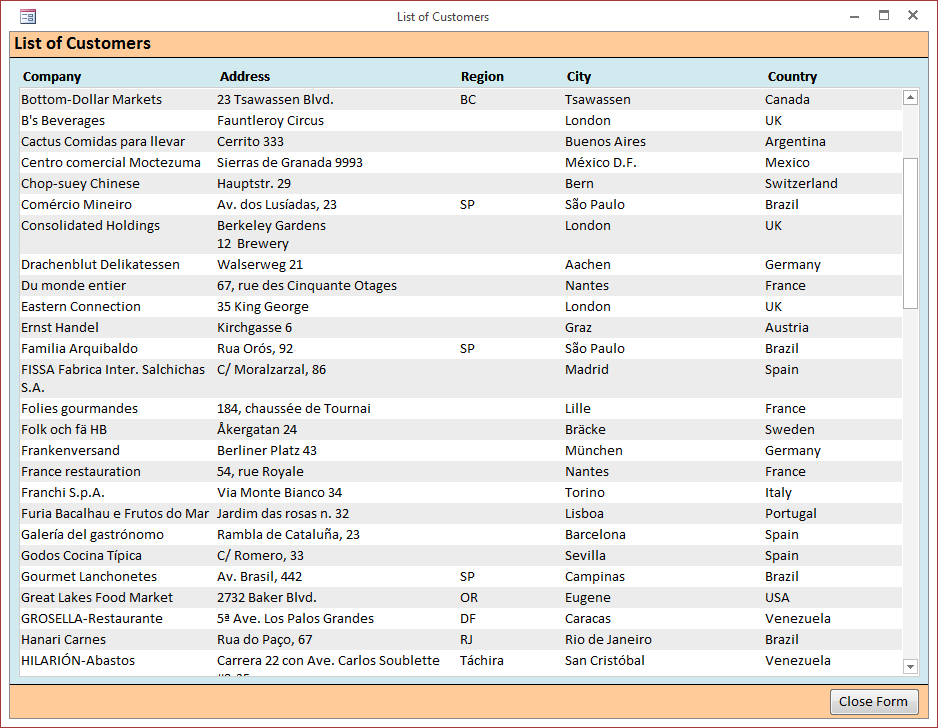Image resolution: width=938 pixels, height=728 pixels.
Task: Select the country field showing Portugal
Action: [x=790, y=514]
